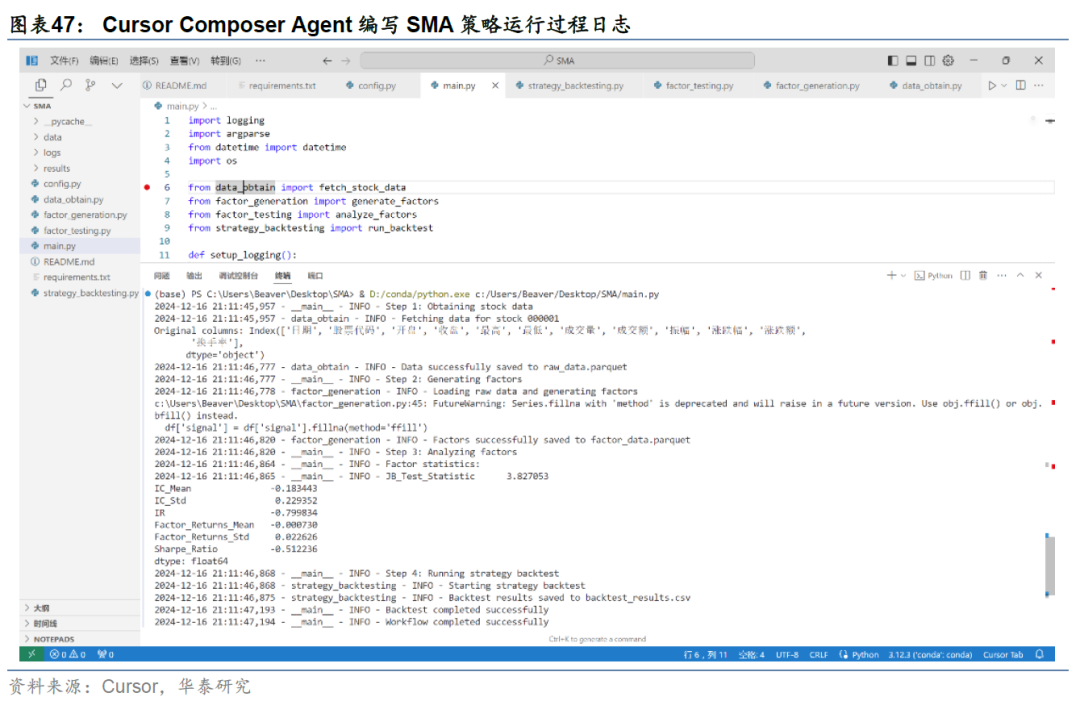Click main.py in the breadcrumb path
The image size is (1080, 701).
pyautogui.click(x=183, y=106)
